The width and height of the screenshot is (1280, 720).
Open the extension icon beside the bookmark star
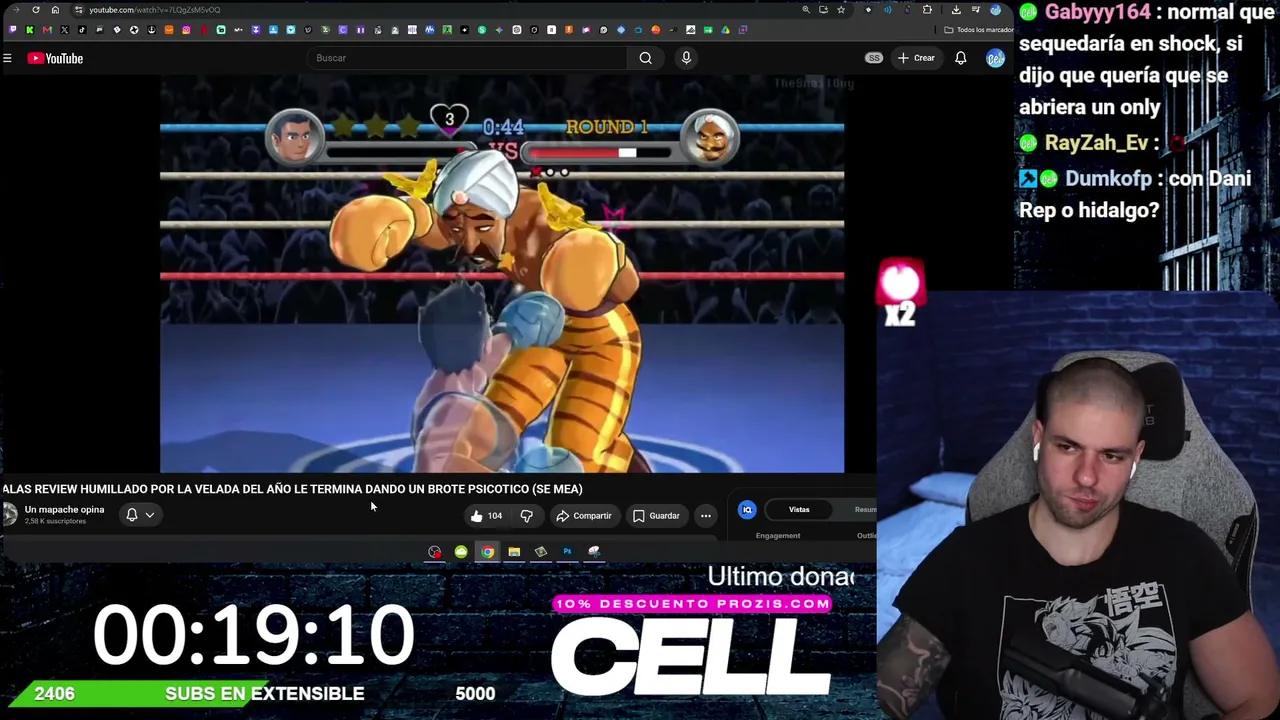pos(867,10)
